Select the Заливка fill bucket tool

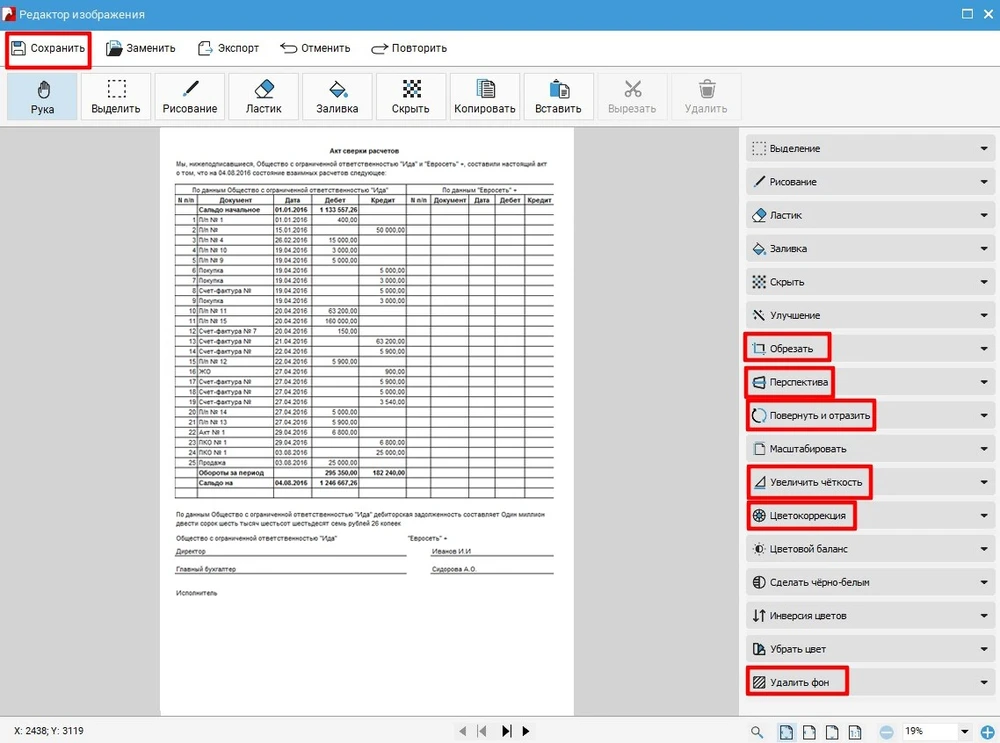tap(337, 97)
